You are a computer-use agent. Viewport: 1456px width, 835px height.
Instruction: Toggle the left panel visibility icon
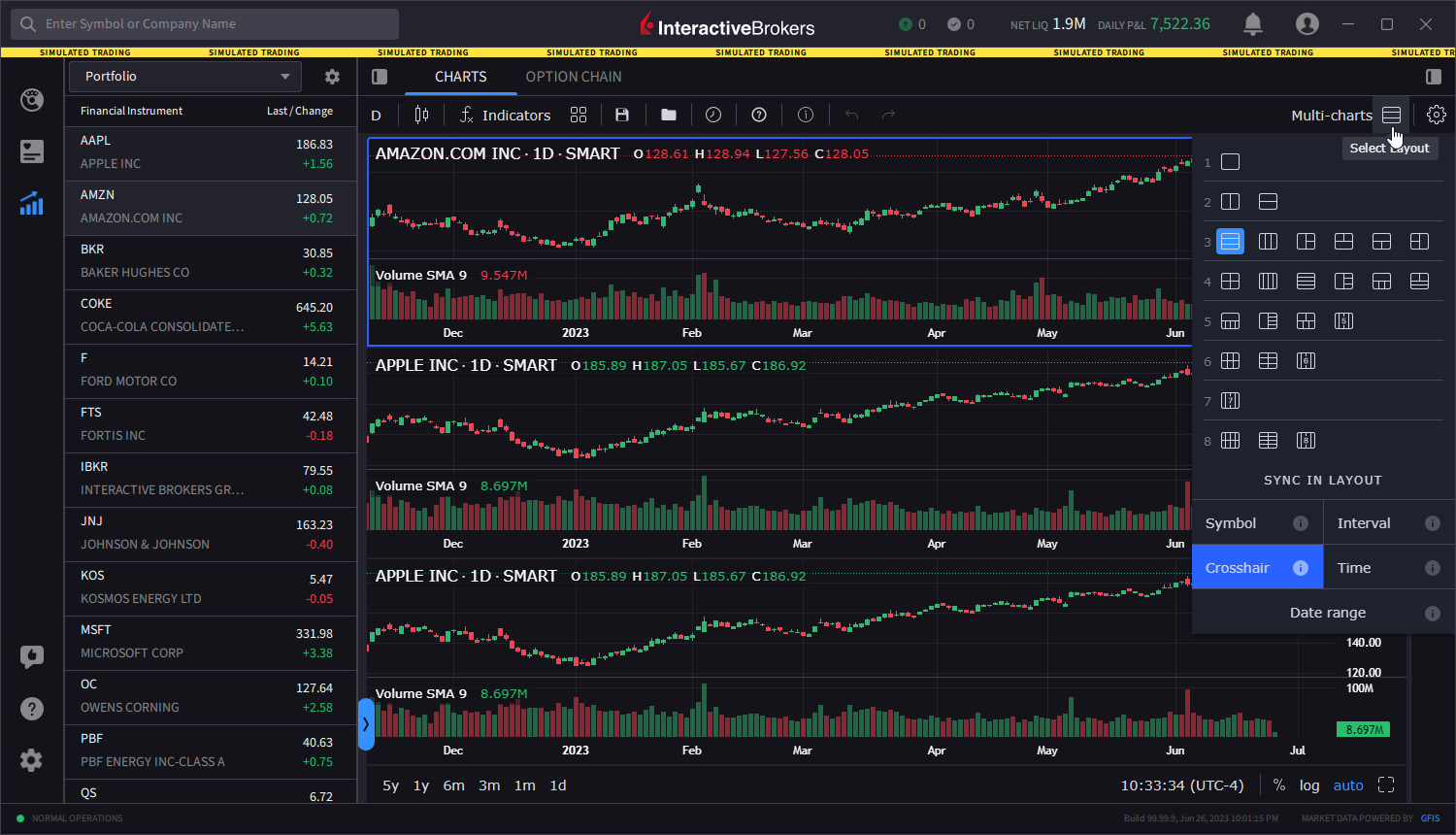point(380,76)
